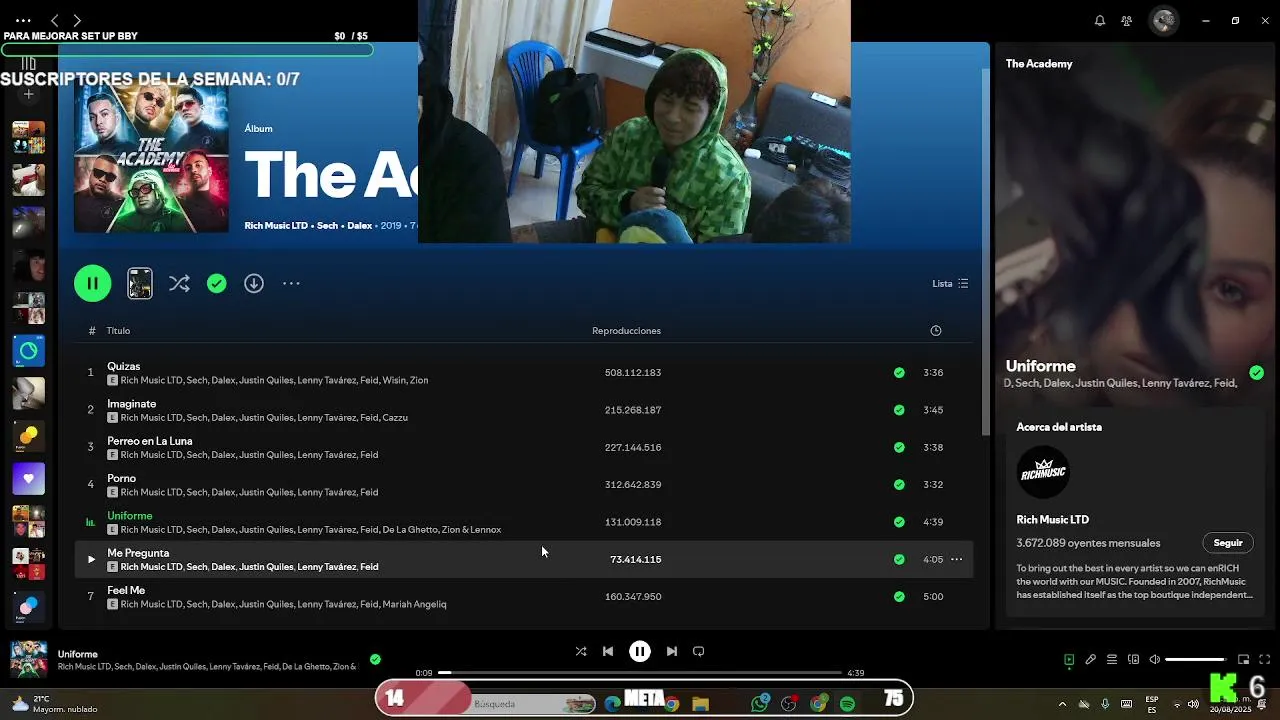Image resolution: width=1280 pixels, height=720 pixels.
Task: Play Me Pregunta using its row play icon
Action: tap(91, 559)
